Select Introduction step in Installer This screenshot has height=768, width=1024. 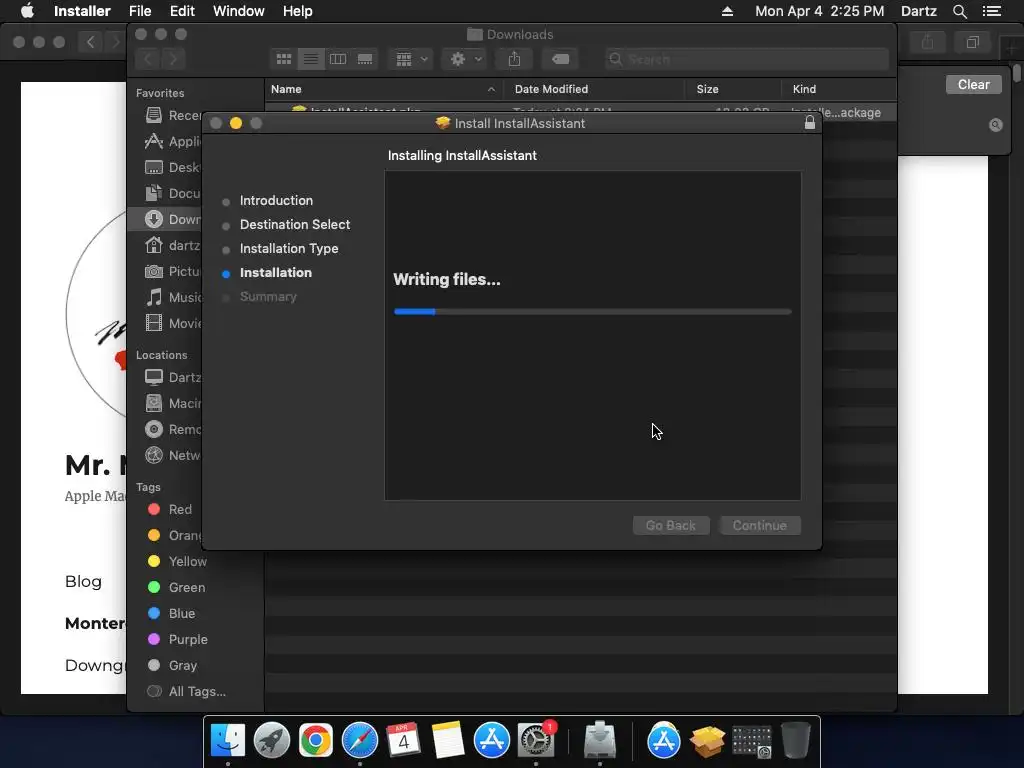(276, 200)
